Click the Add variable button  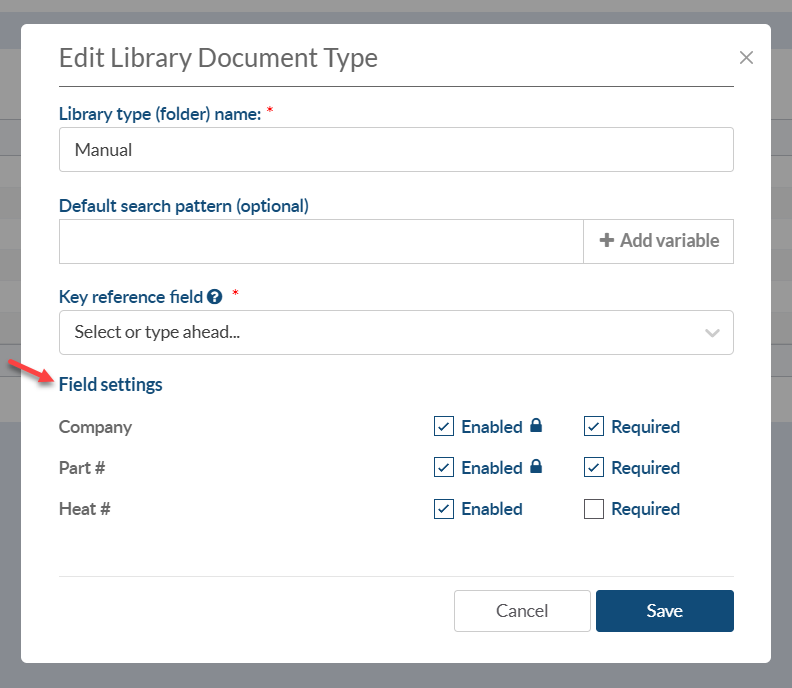(x=659, y=241)
